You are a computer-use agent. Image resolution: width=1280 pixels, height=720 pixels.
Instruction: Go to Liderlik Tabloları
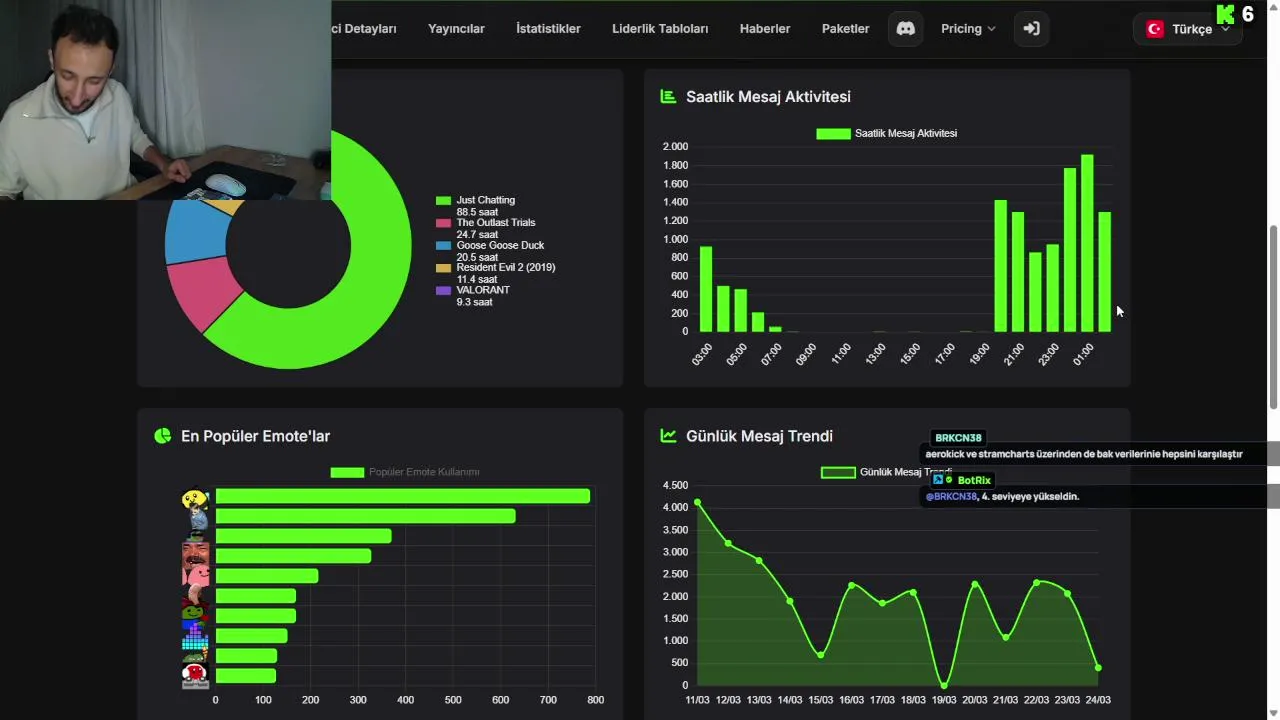point(660,29)
